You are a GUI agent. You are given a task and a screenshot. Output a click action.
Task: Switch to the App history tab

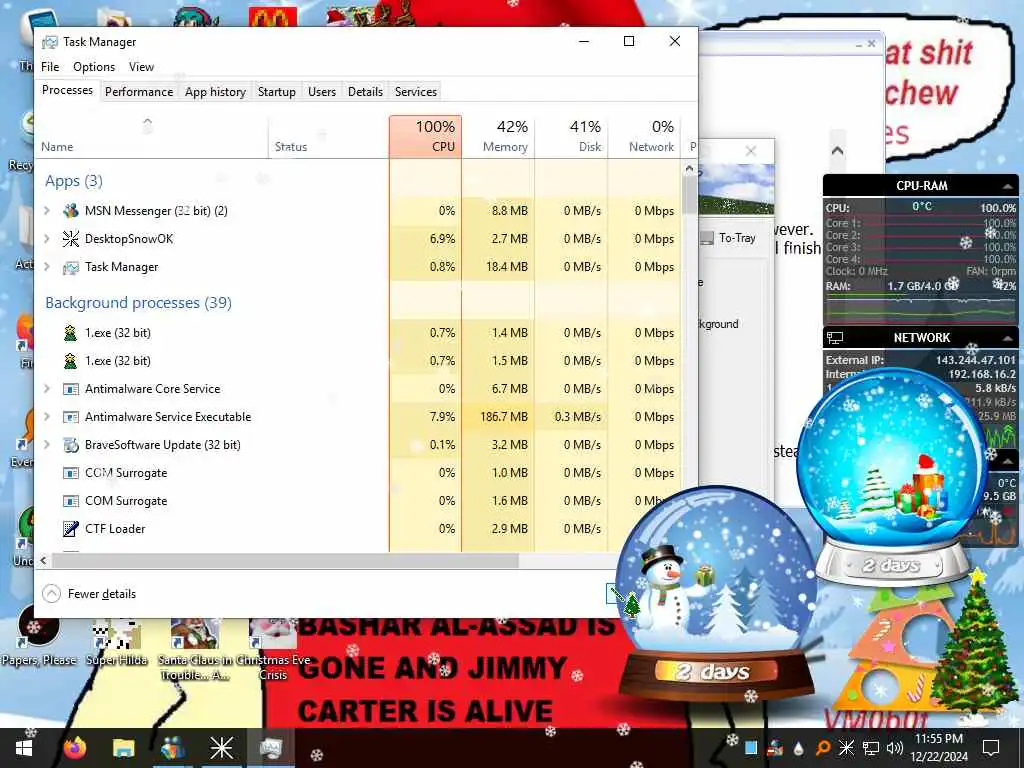coord(216,92)
